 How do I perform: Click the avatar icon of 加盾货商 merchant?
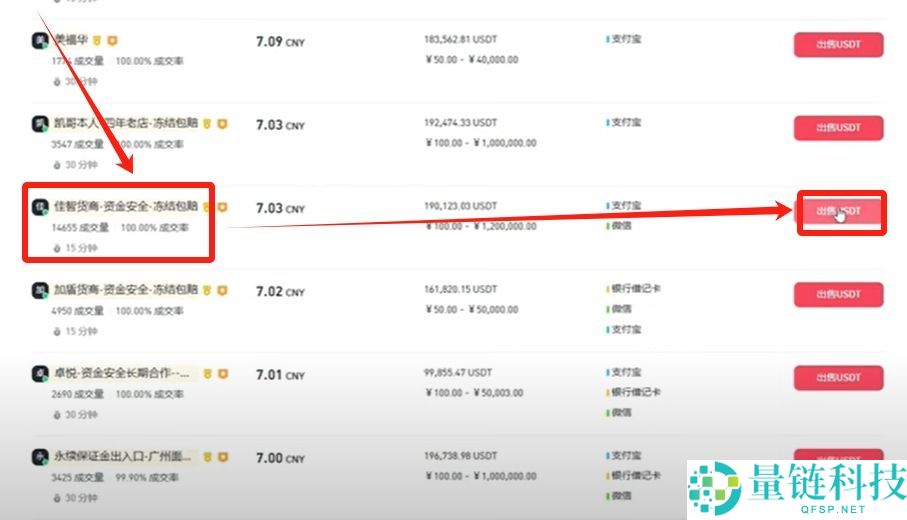pyautogui.click(x=41, y=291)
